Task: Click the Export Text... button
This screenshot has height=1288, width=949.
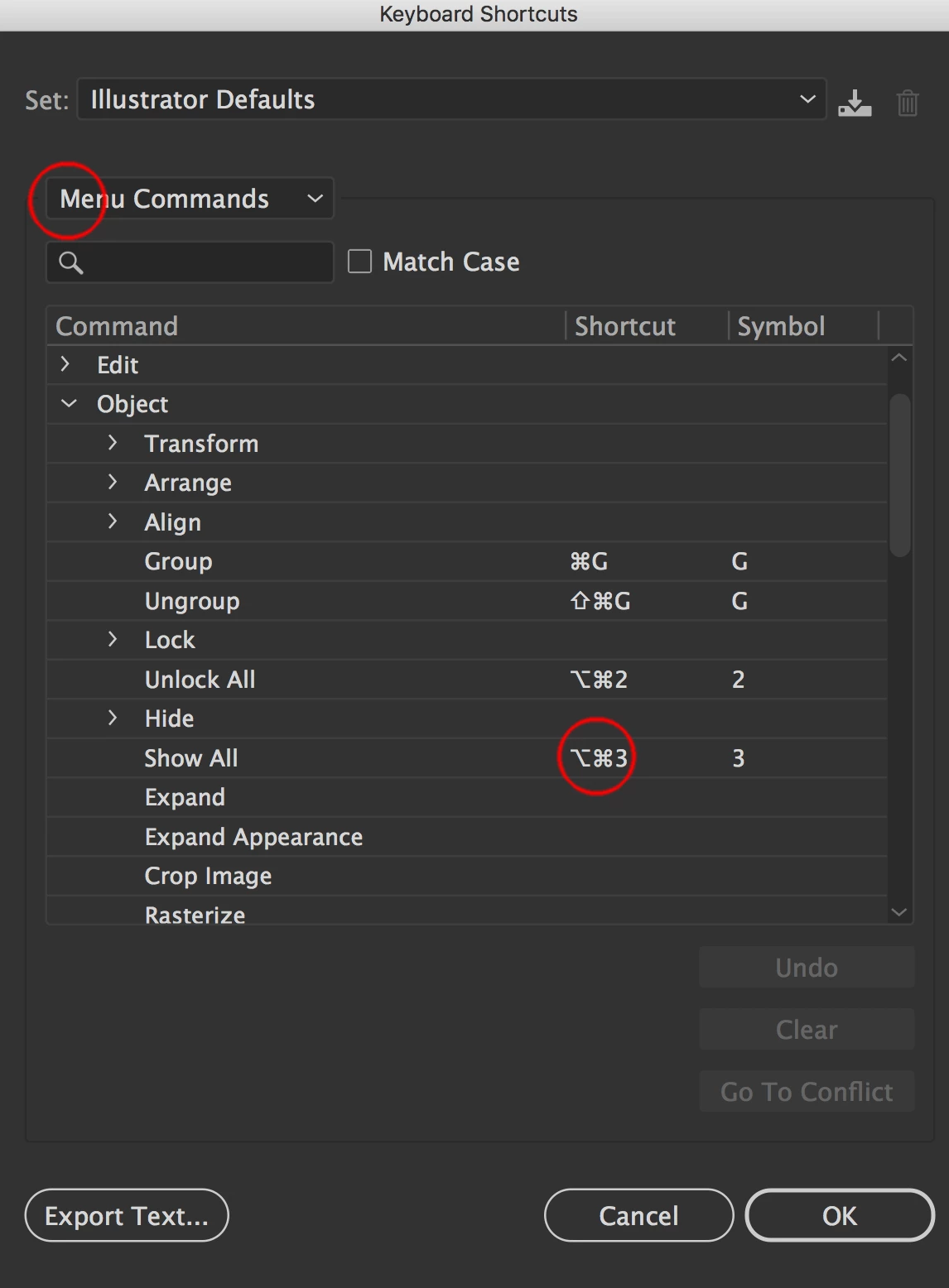Action: [x=127, y=1215]
